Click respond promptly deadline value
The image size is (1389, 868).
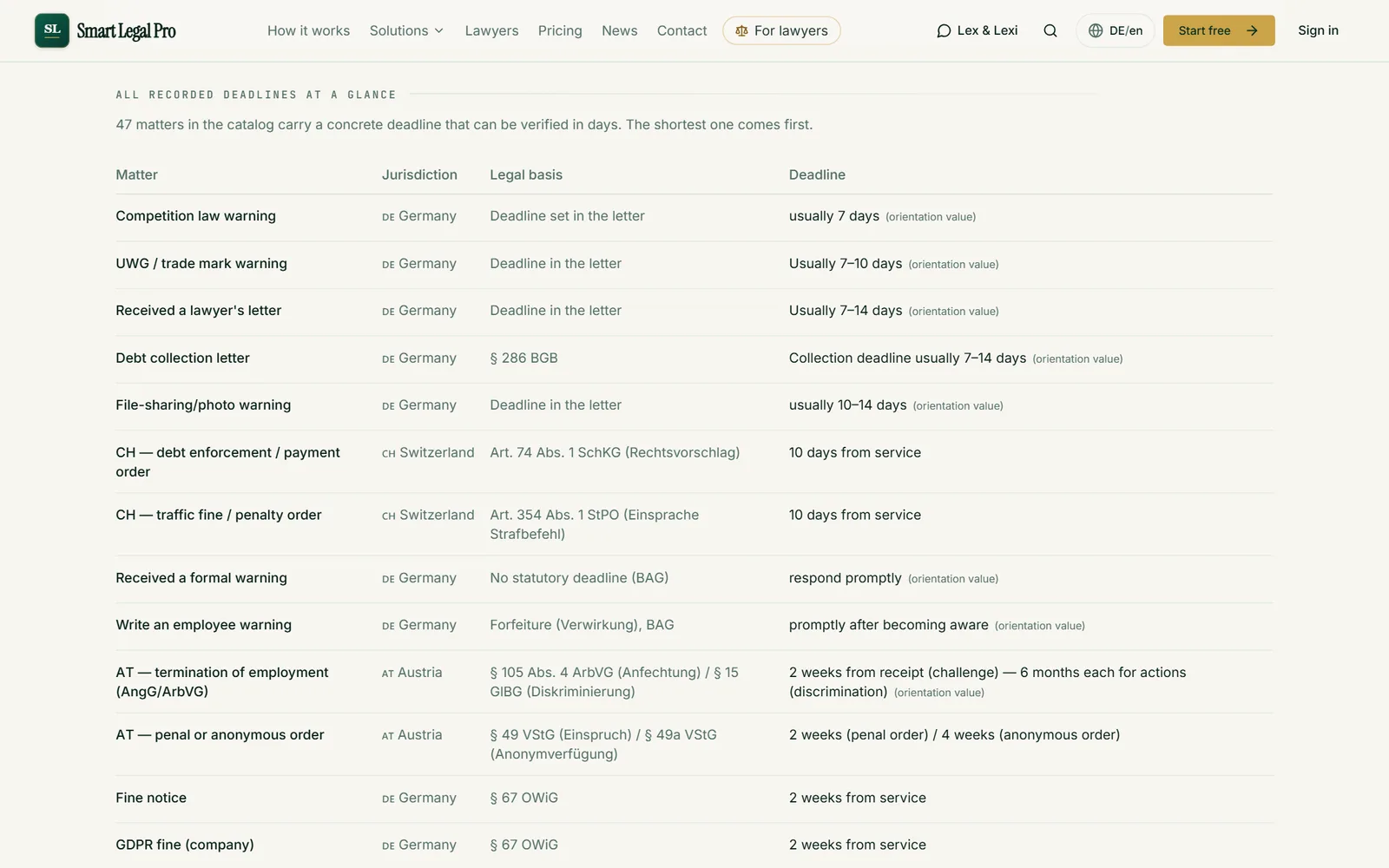click(845, 578)
